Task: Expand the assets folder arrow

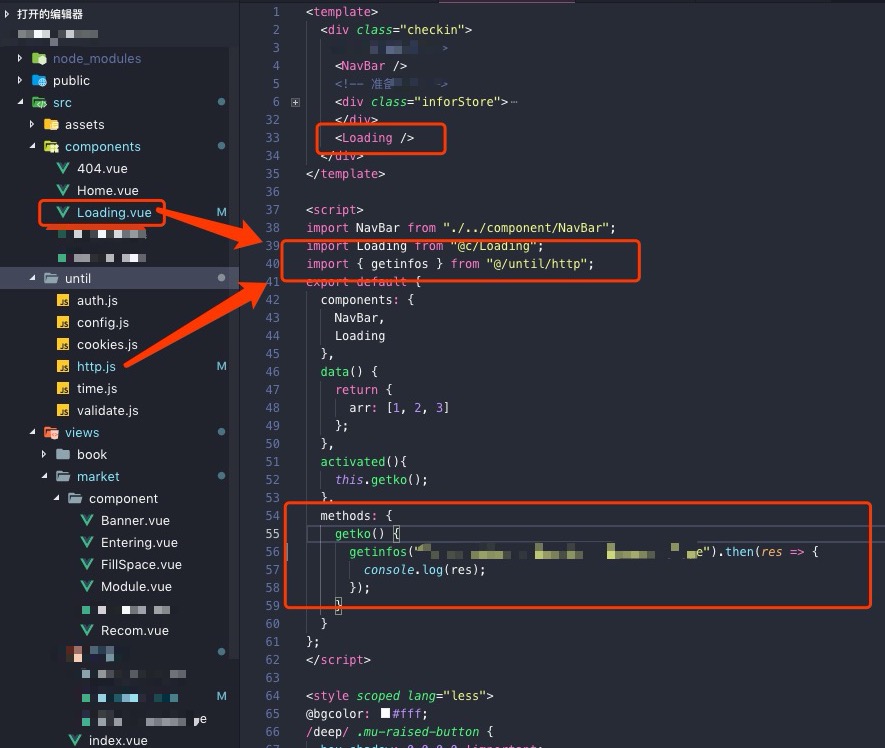Action: click(32, 124)
